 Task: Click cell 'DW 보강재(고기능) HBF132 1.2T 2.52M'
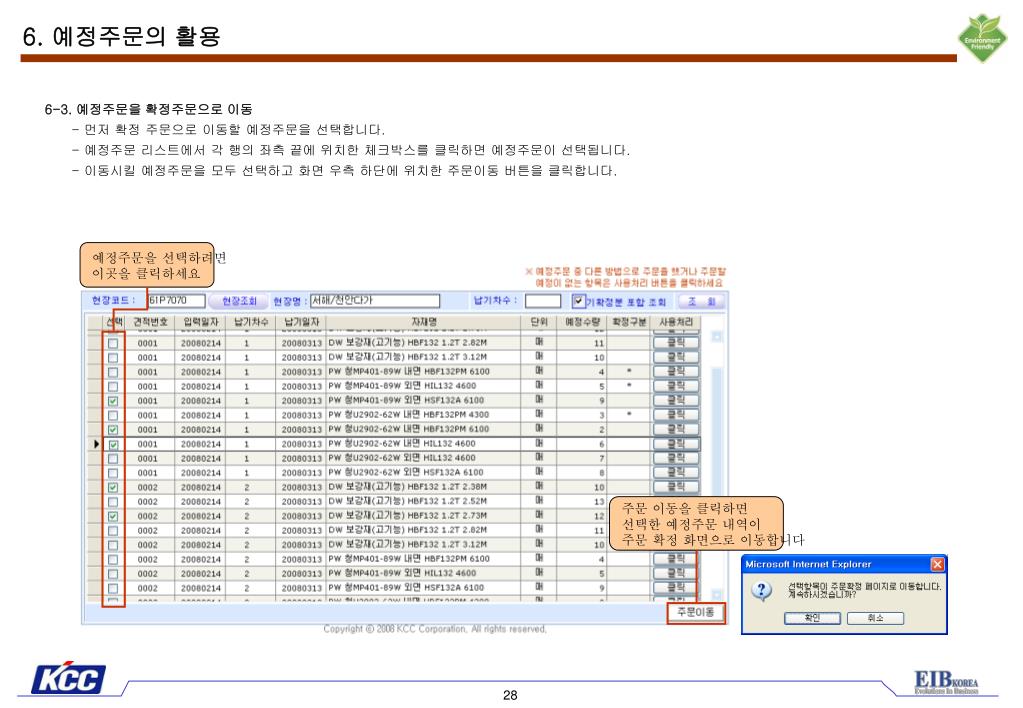click(424, 502)
